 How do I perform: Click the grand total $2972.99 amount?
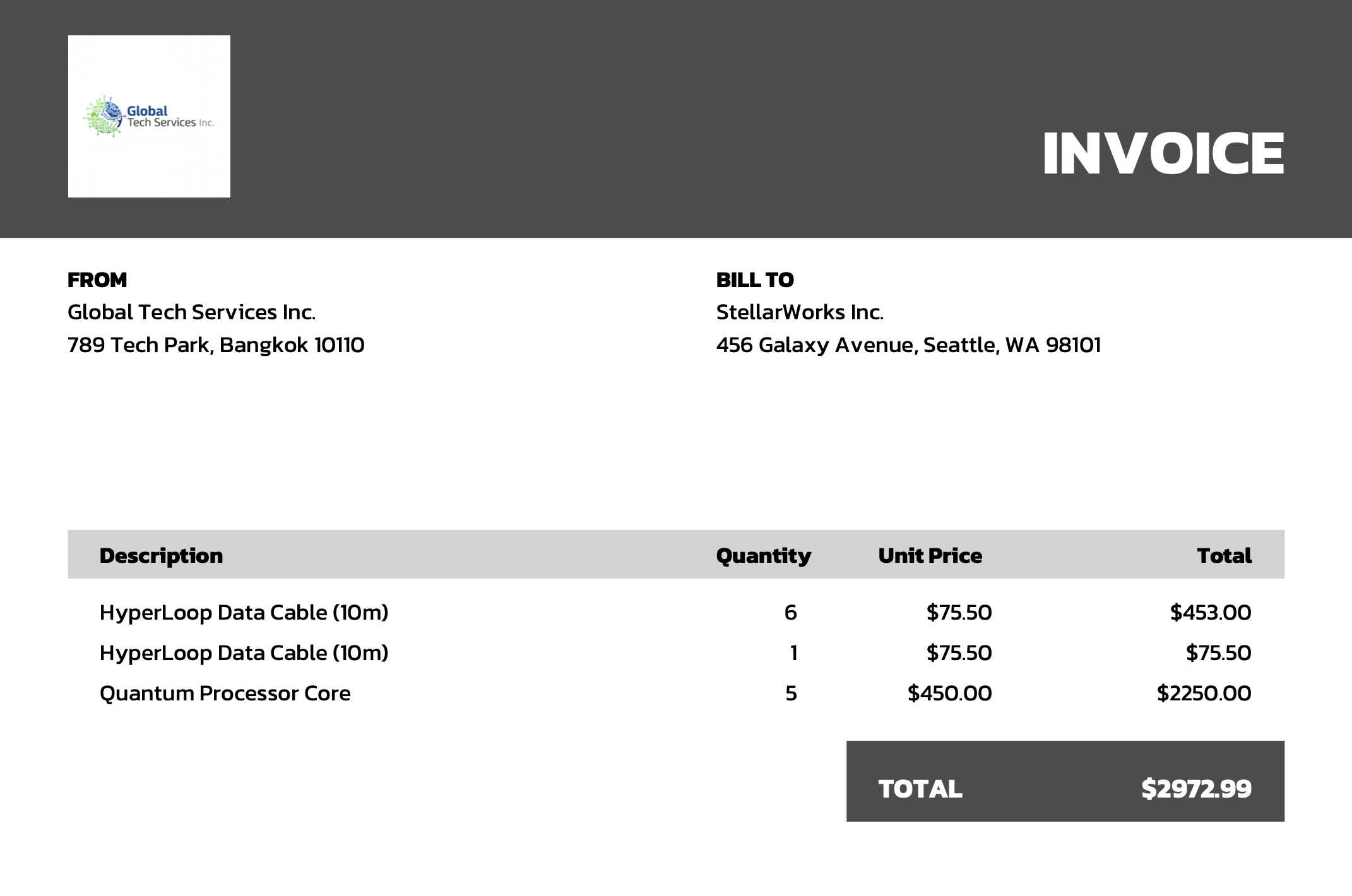[1195, 788]
